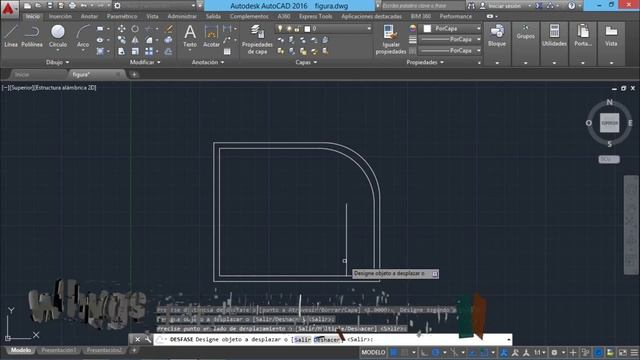Add a new drawing tab with plus
The width and height of the screenshot is (640, 360).
134,75
